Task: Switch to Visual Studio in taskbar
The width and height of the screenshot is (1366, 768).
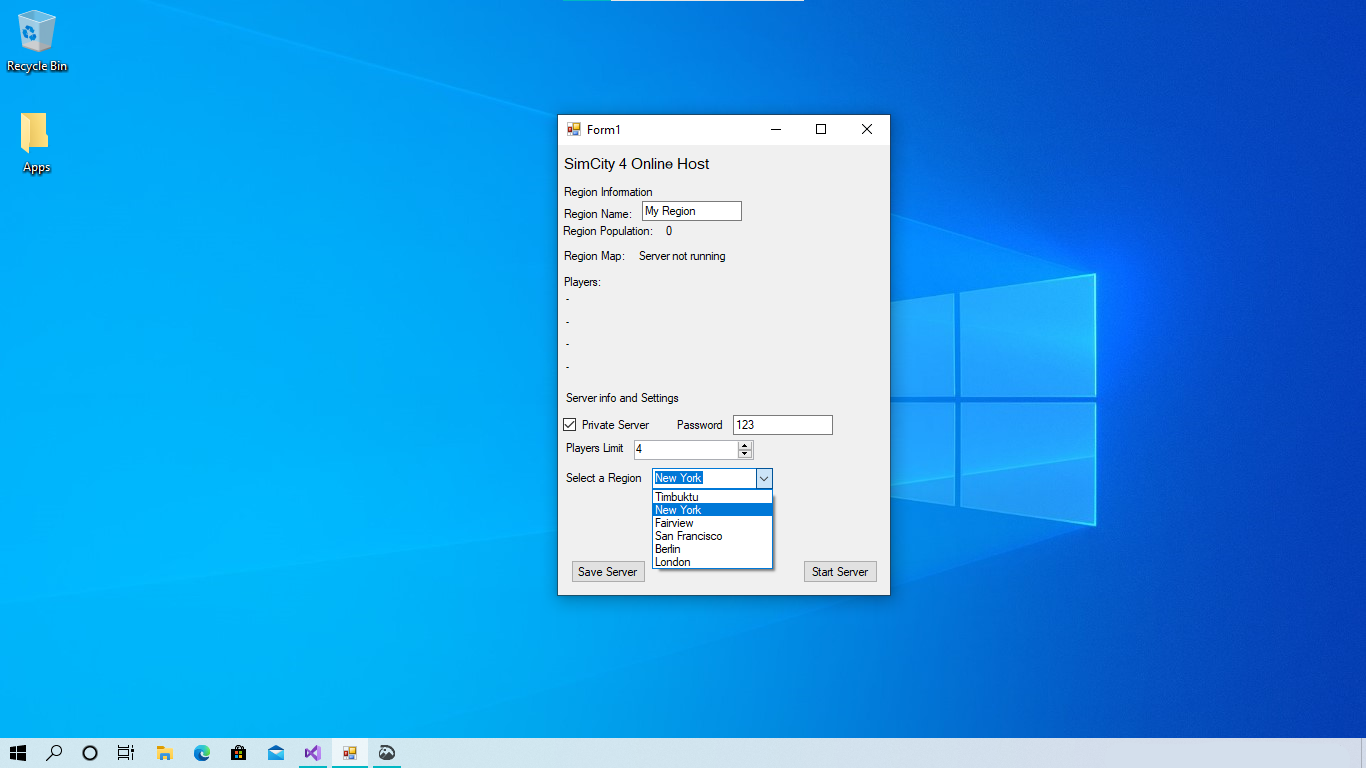Action: tap(313, 753)
